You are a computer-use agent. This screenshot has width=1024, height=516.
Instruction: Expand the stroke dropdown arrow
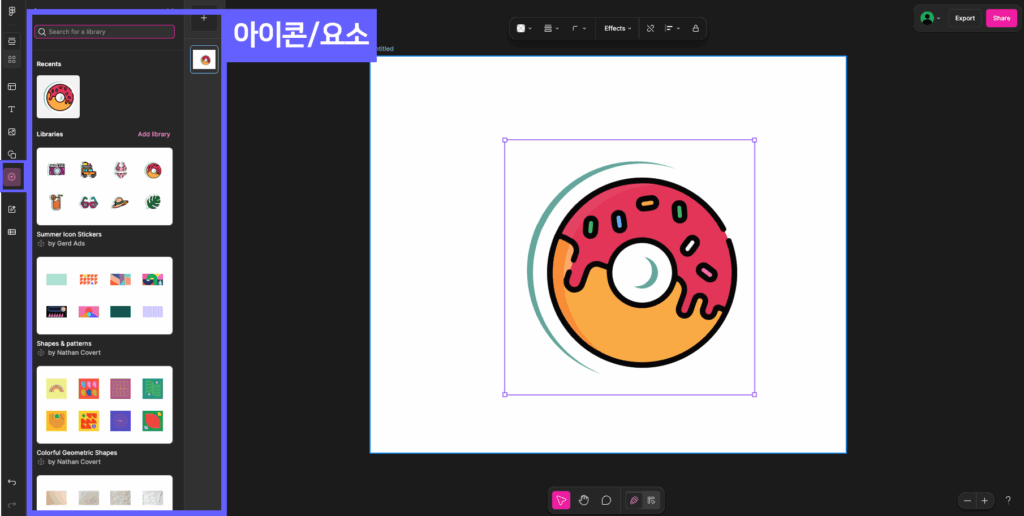point(557,29)
